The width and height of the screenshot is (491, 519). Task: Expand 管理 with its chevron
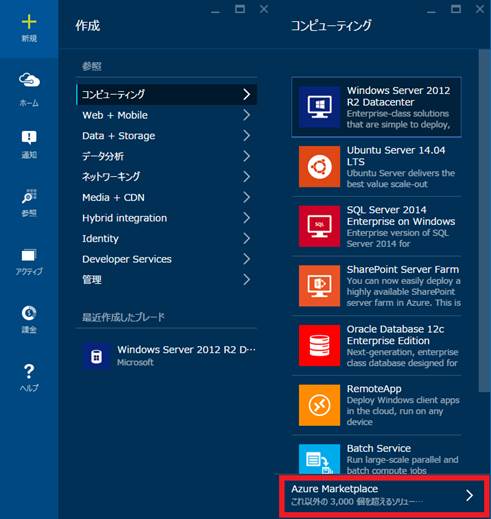[x=246, y=280]
